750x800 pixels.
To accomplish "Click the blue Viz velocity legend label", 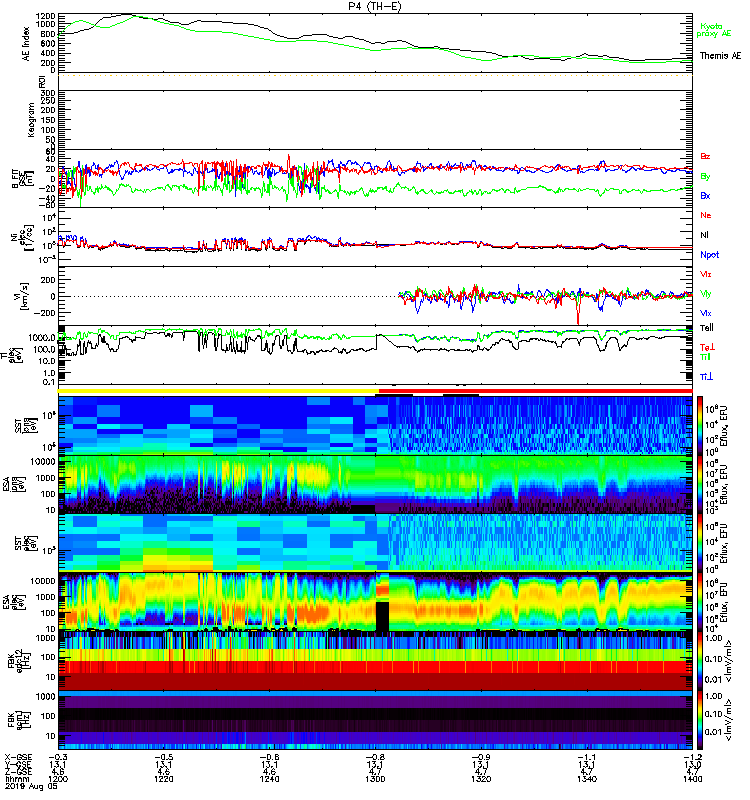I will click(x=706, y=313).
